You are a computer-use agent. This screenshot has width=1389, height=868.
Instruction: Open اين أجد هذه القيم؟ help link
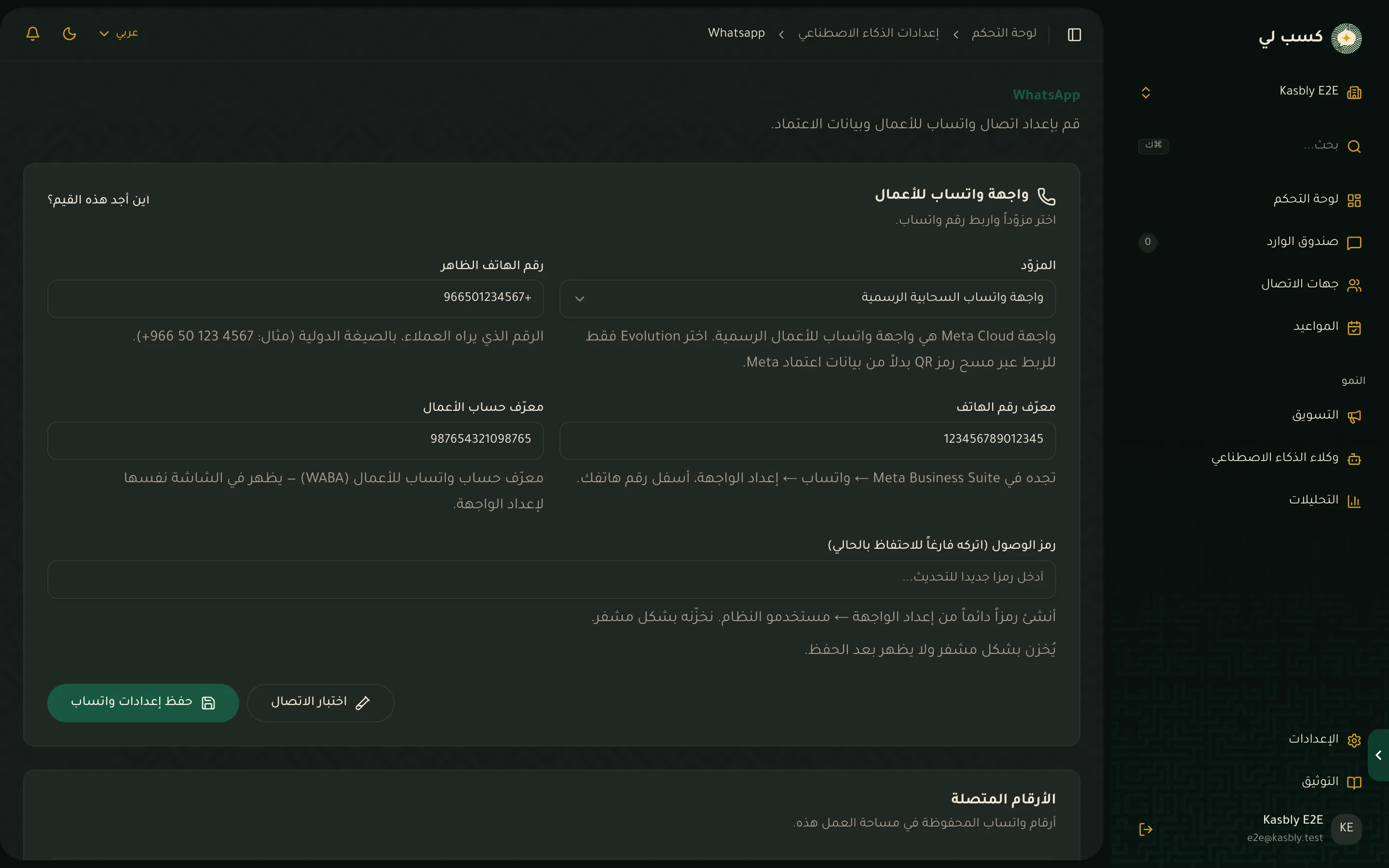tap(98, 200)
